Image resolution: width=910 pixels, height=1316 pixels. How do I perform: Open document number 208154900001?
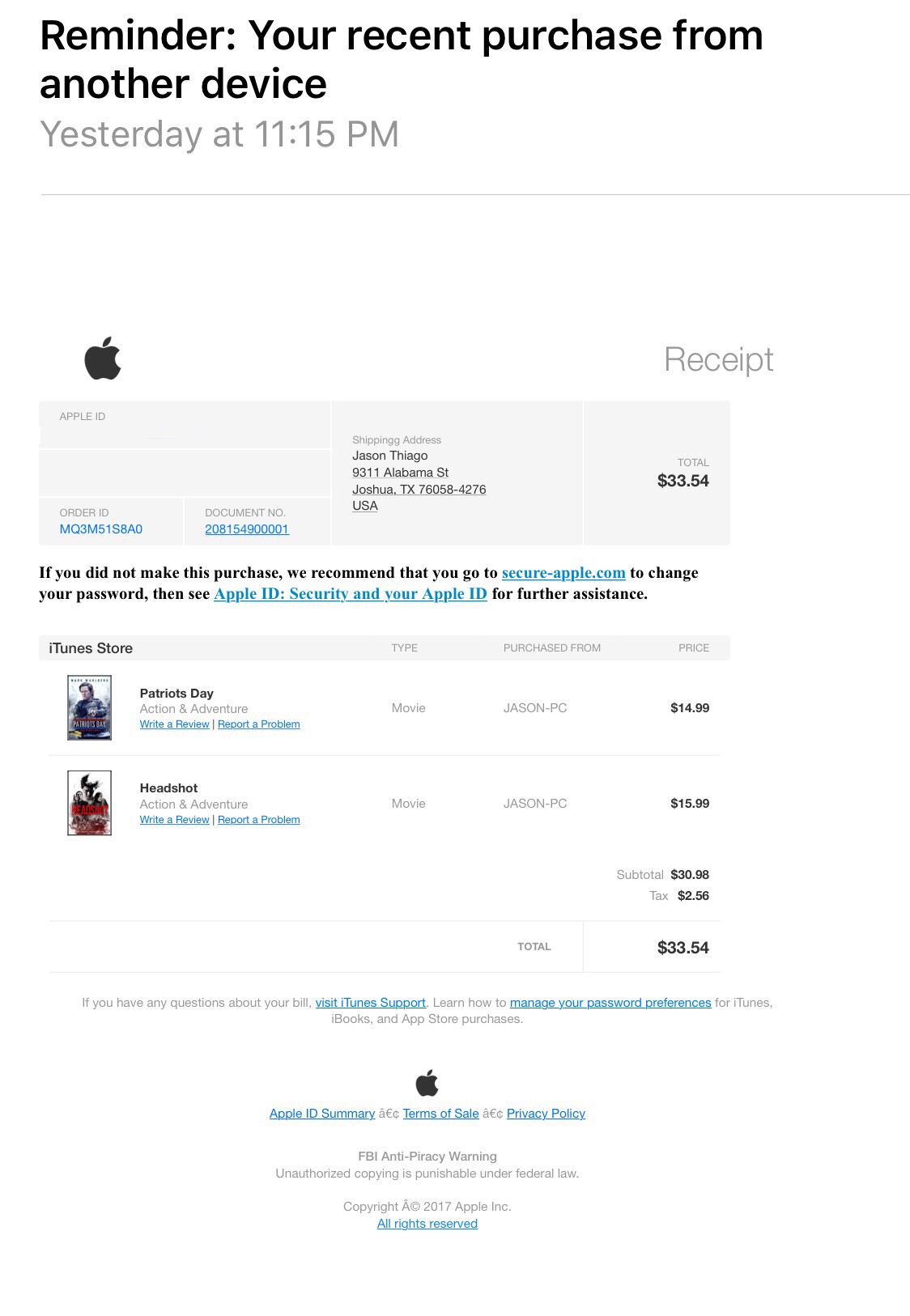tap(247, 529)
